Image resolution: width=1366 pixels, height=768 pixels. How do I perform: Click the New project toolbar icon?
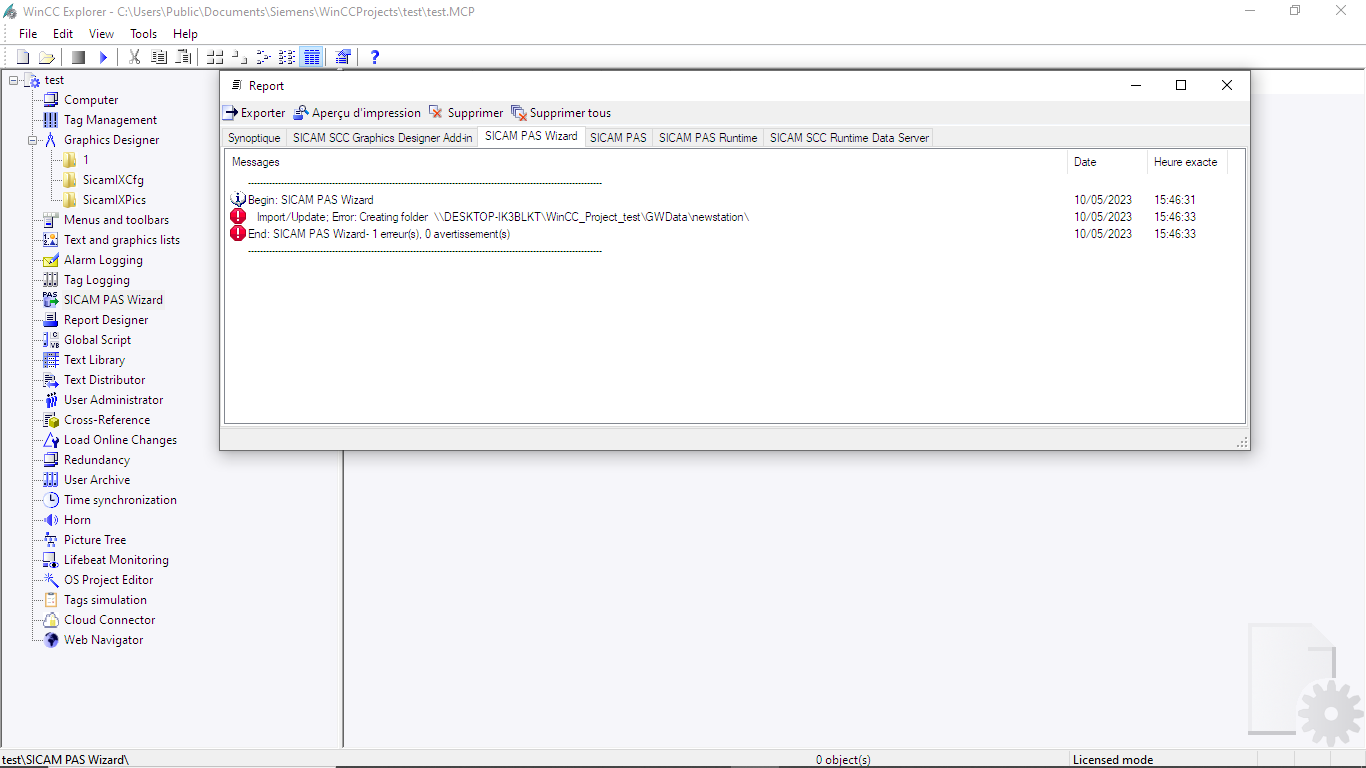[x=23, y=57]
